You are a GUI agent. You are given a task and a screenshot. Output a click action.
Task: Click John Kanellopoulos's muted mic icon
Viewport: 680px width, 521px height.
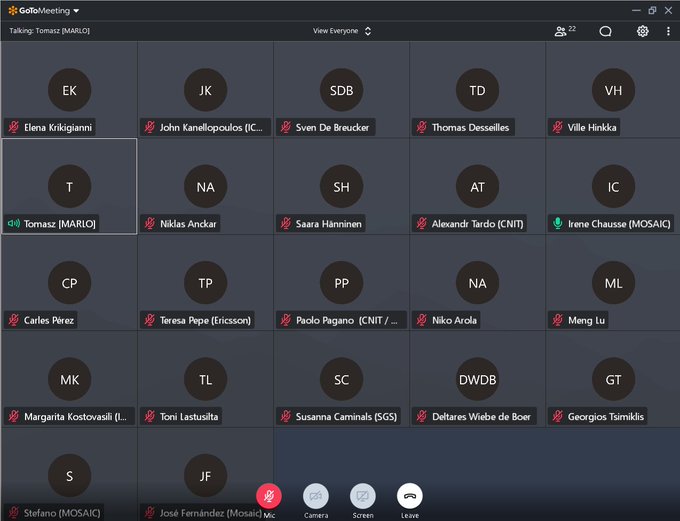click(x=150, y=127)
